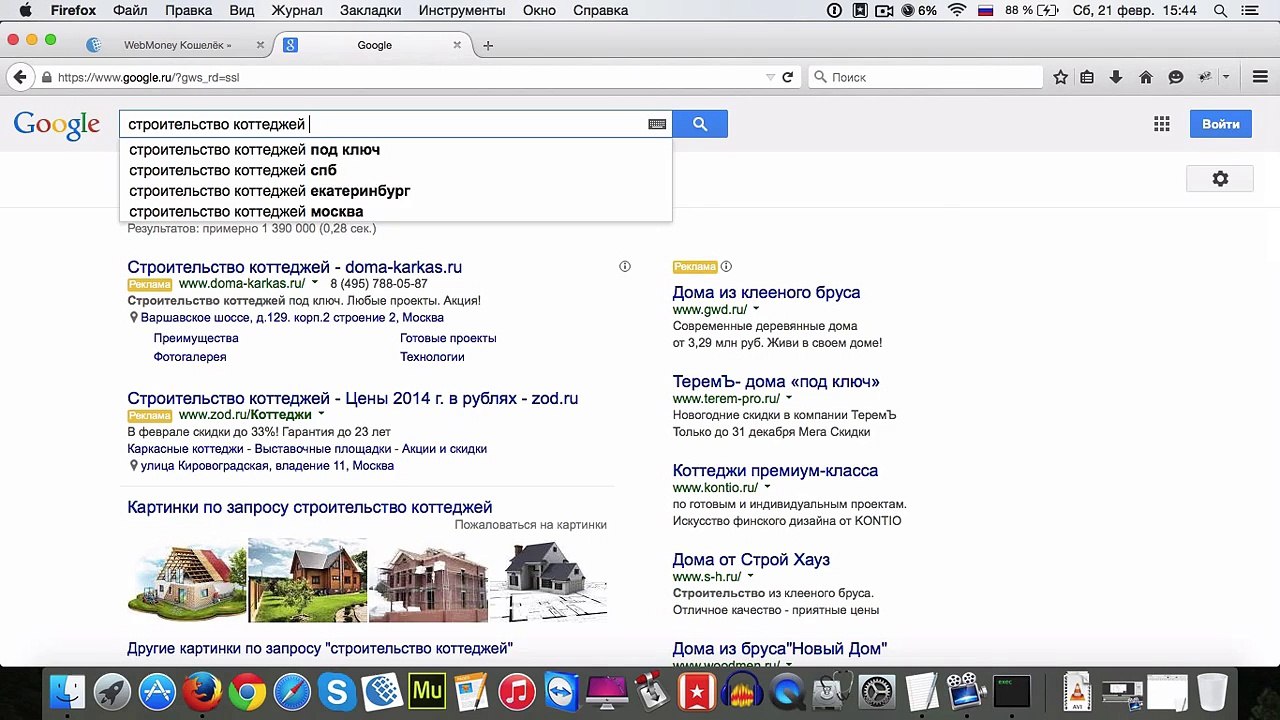Click the Firefox Поиск search field

click(925, 77)
